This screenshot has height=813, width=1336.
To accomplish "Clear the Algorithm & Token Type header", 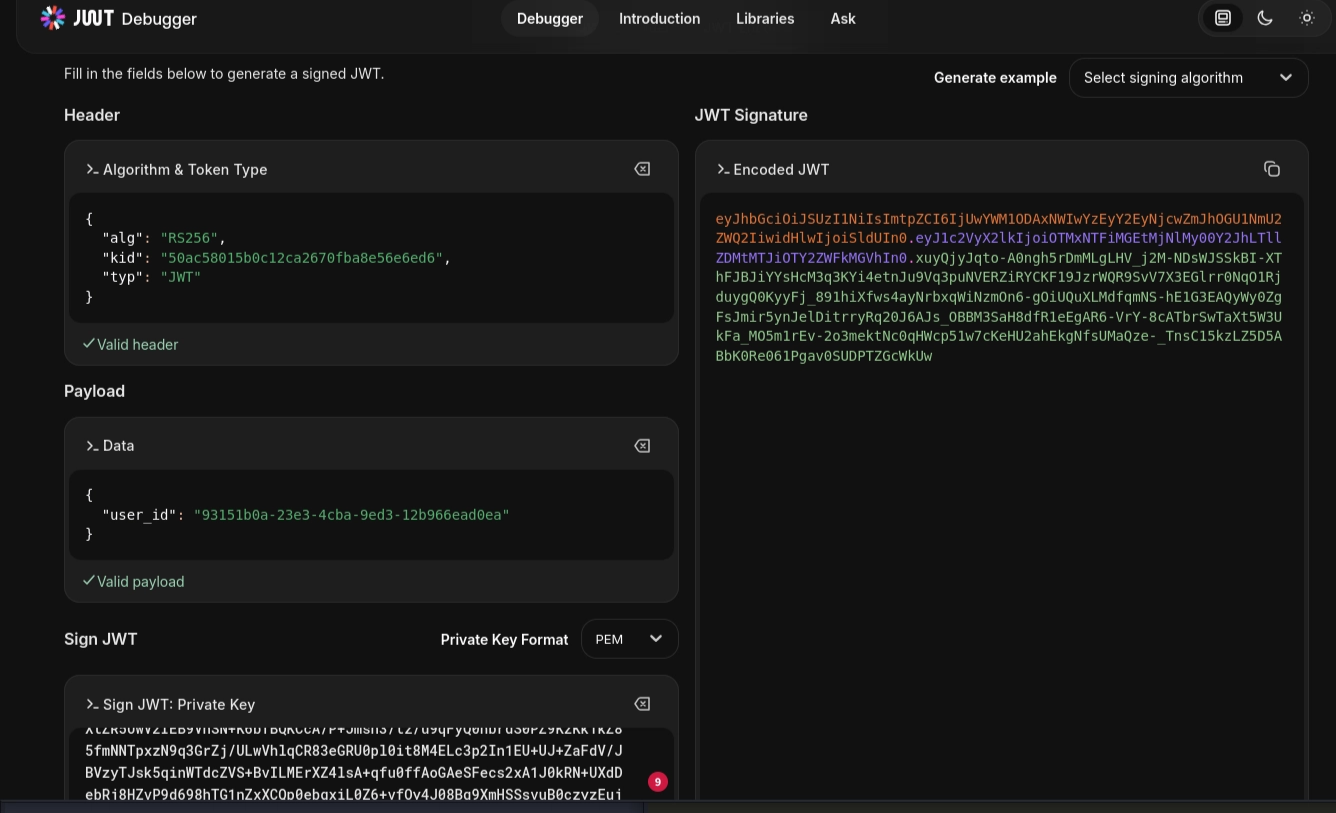I will pyautogui.click(x=642, y=169).
